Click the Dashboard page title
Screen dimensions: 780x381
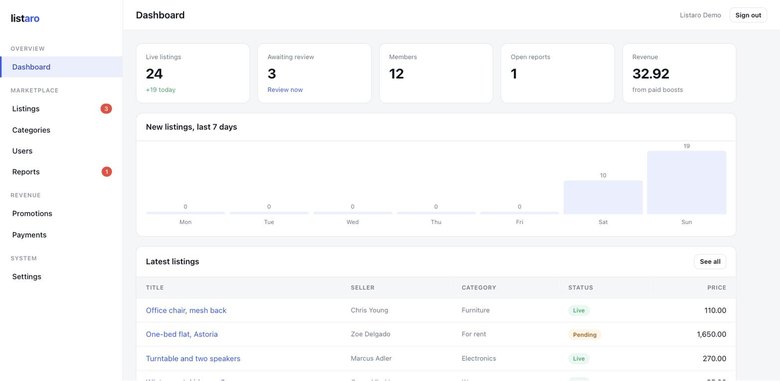point(160,15)
